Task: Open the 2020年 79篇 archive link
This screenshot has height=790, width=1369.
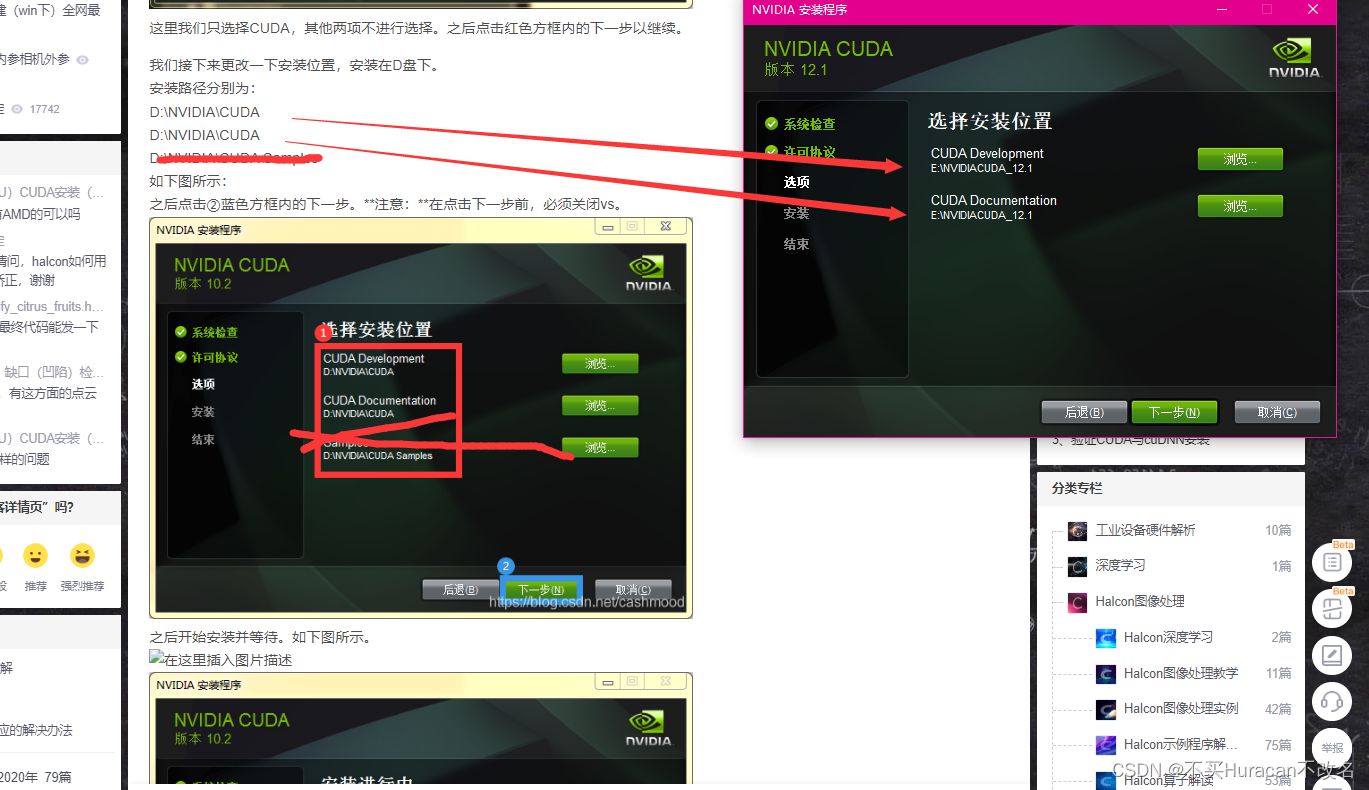Action: point(36,777)
